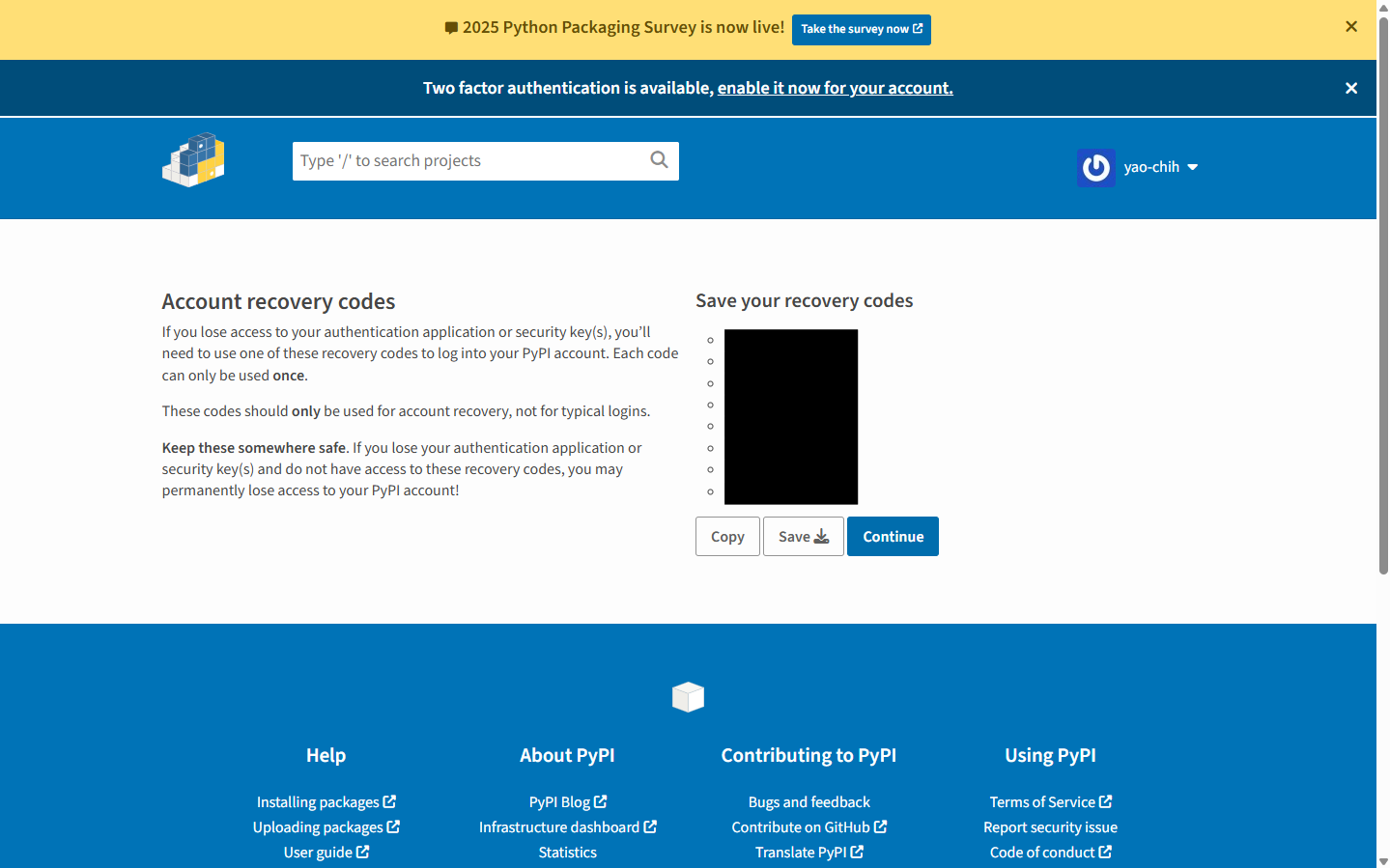Dismiss the two factor authentication banner
Viewport: 1390px width, 868px height.
[1351, 88]
